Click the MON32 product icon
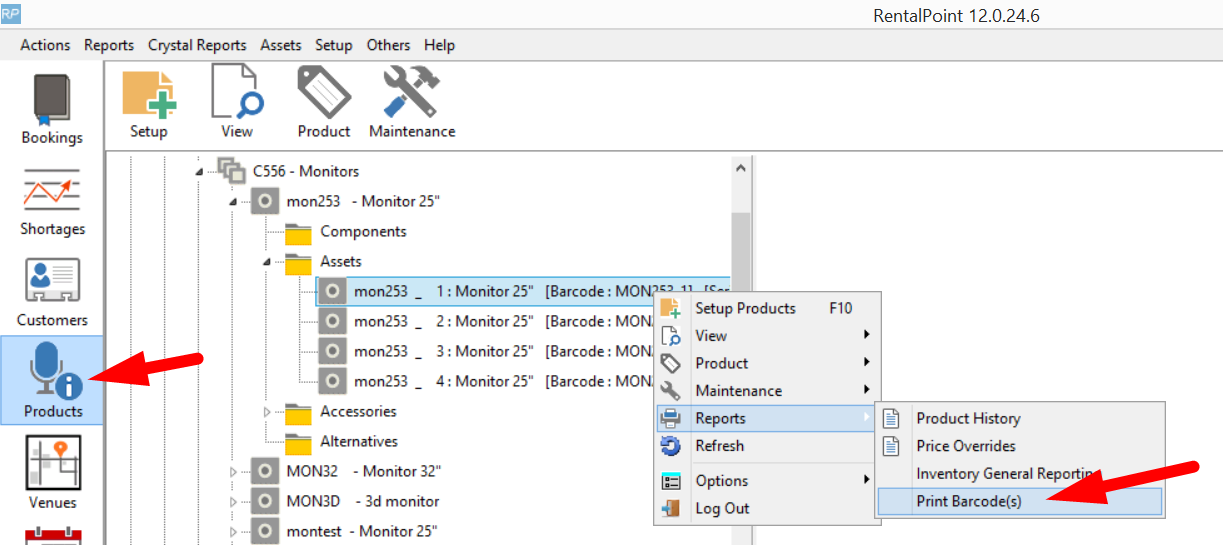This screenshot has height=545, width=1223. (x=265, y=471)
